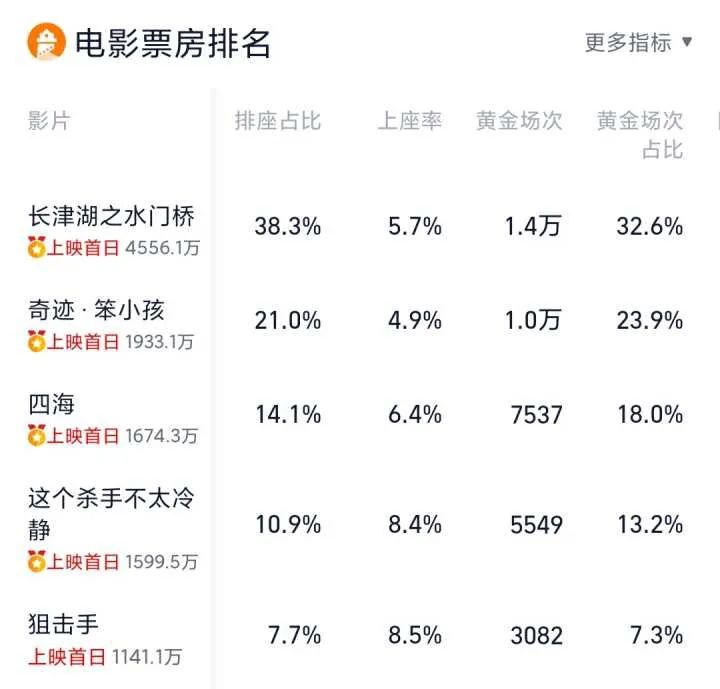Click the medal icon under 这个杀手不太冷静
The height and width of the screenshot is (689, 720).
pyautogui.click(x=37, y=561)
